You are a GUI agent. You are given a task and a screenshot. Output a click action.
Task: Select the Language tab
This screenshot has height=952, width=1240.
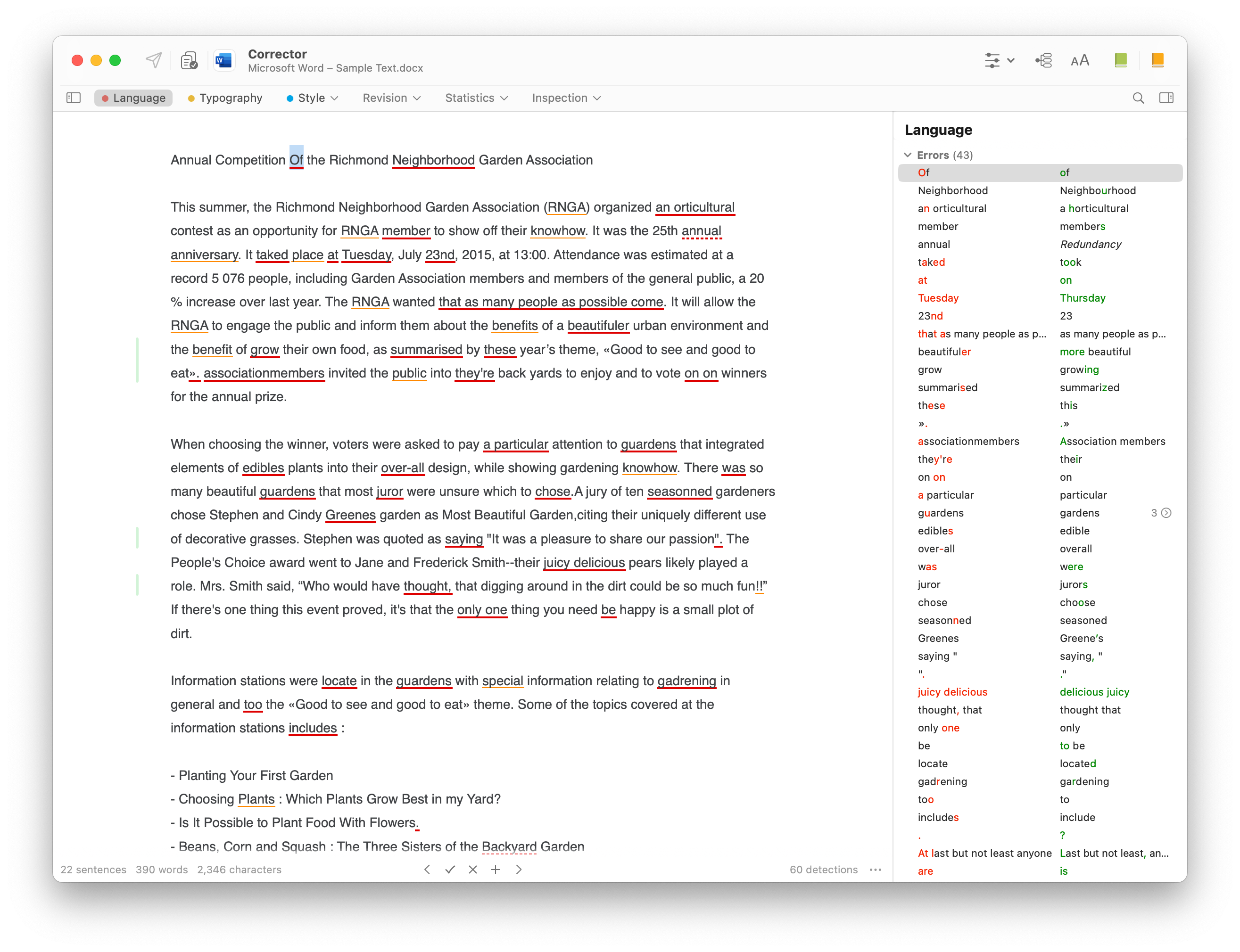tap(133, 98)
